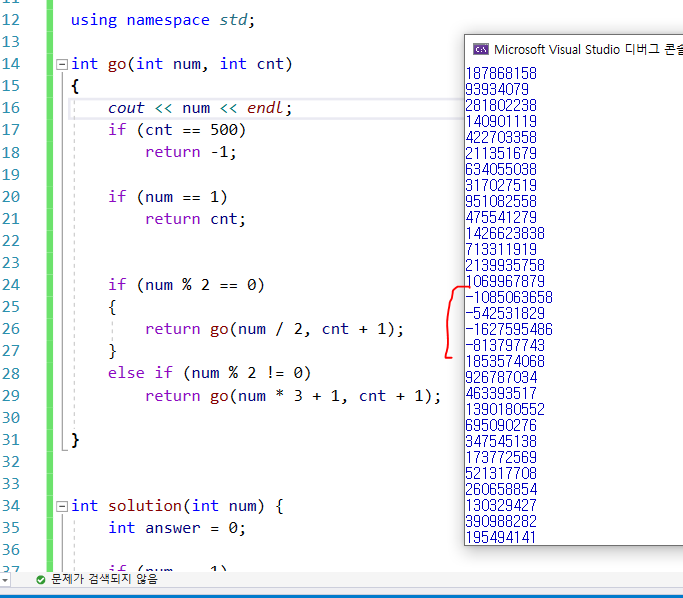Click line number 29 in the gutter
The height and width of the screenshot is (598, 683).
pos(11,395)
